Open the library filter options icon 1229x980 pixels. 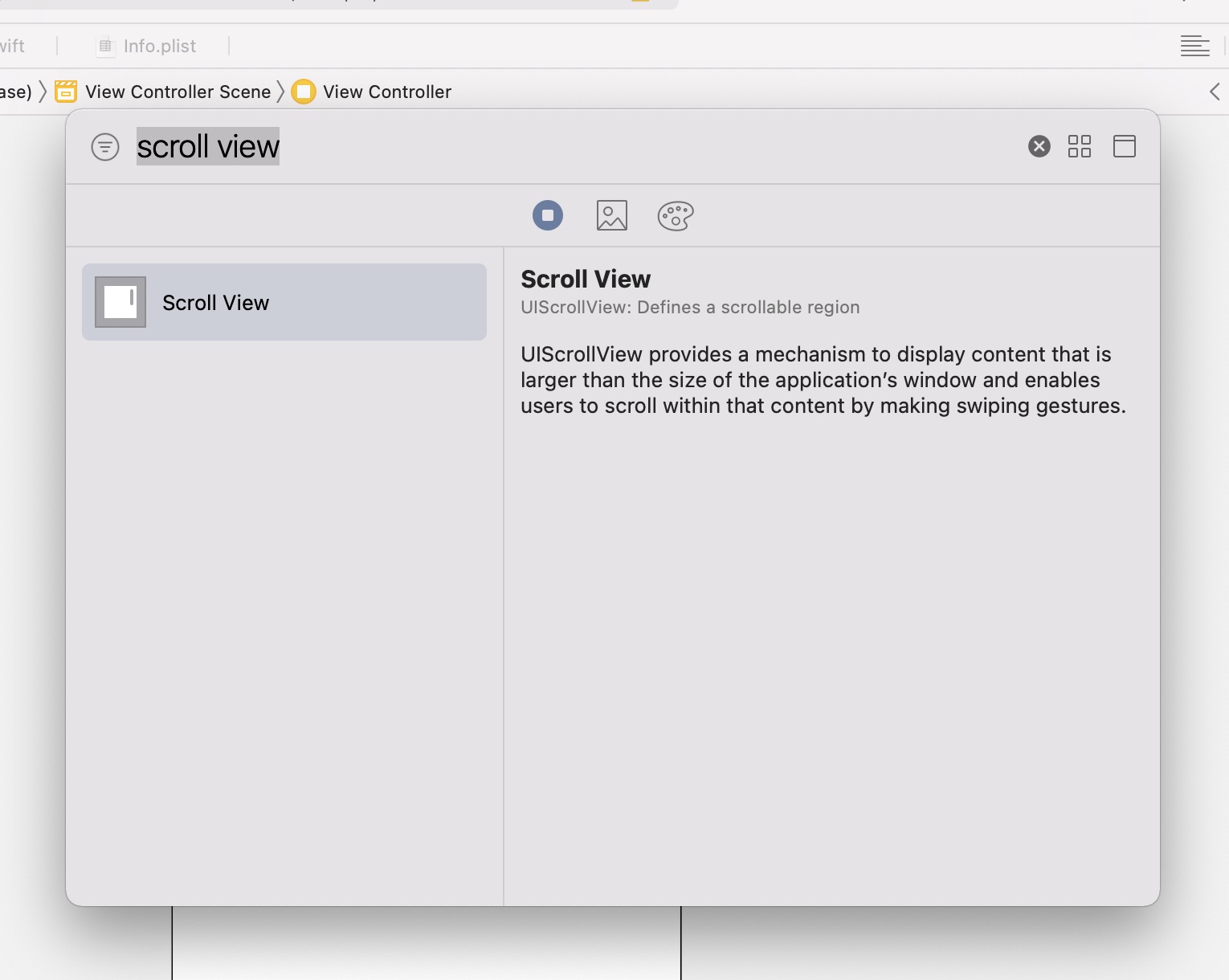pos(105,147)
